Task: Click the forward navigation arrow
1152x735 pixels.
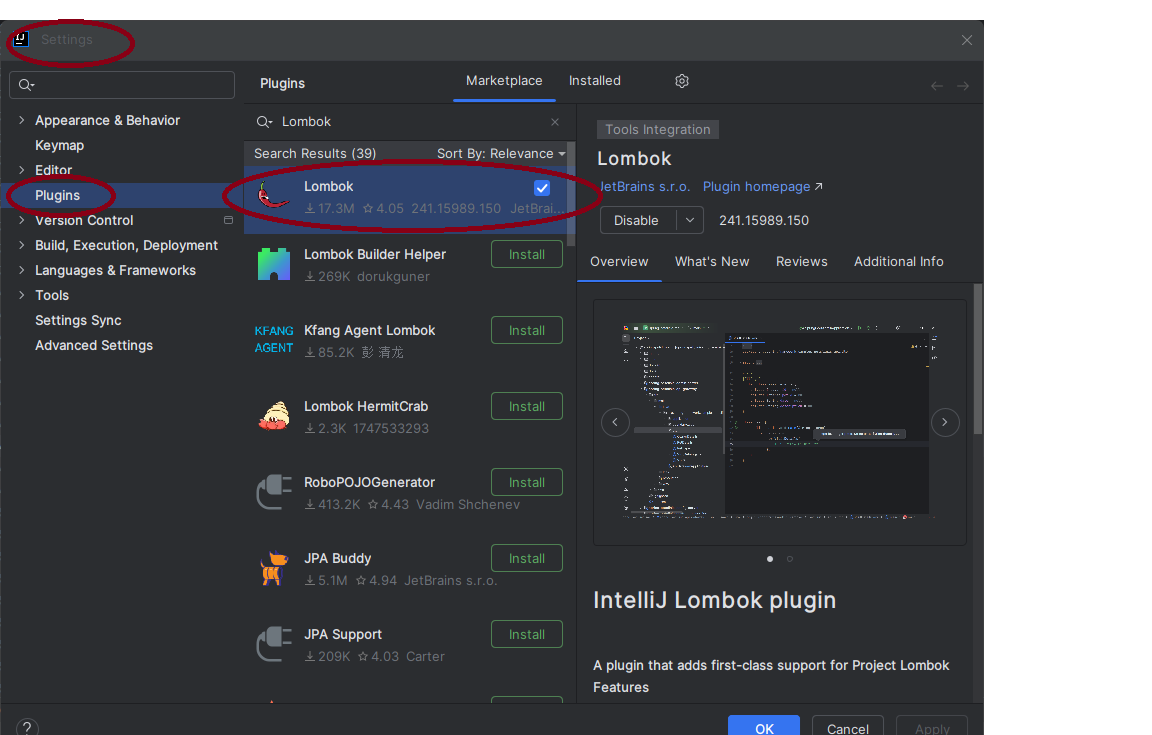Action: pyautogui.click(x=962, y=86)
